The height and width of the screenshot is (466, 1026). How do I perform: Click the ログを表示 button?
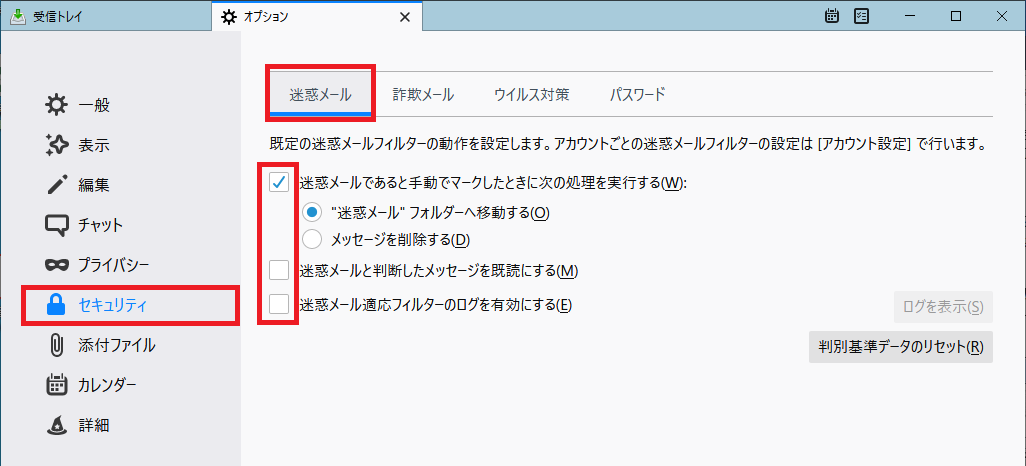point(943,307)
